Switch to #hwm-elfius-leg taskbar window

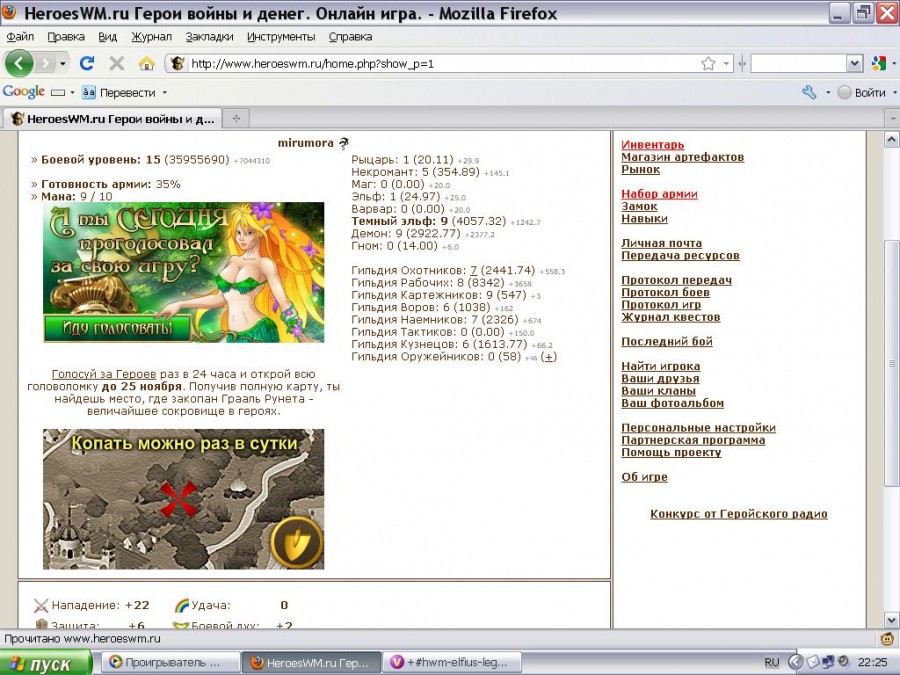452,663
